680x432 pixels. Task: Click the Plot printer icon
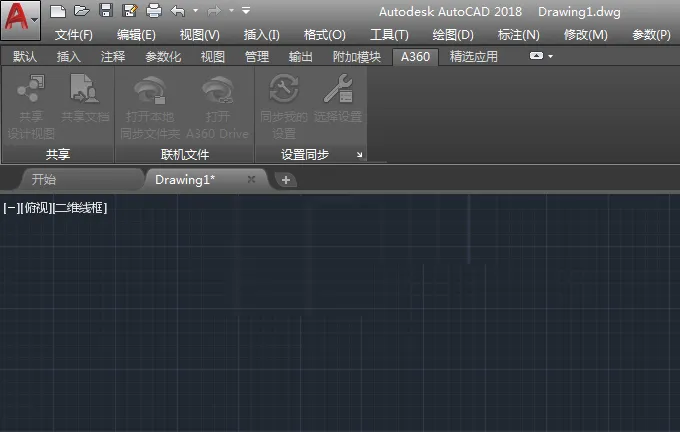[154, 10]
